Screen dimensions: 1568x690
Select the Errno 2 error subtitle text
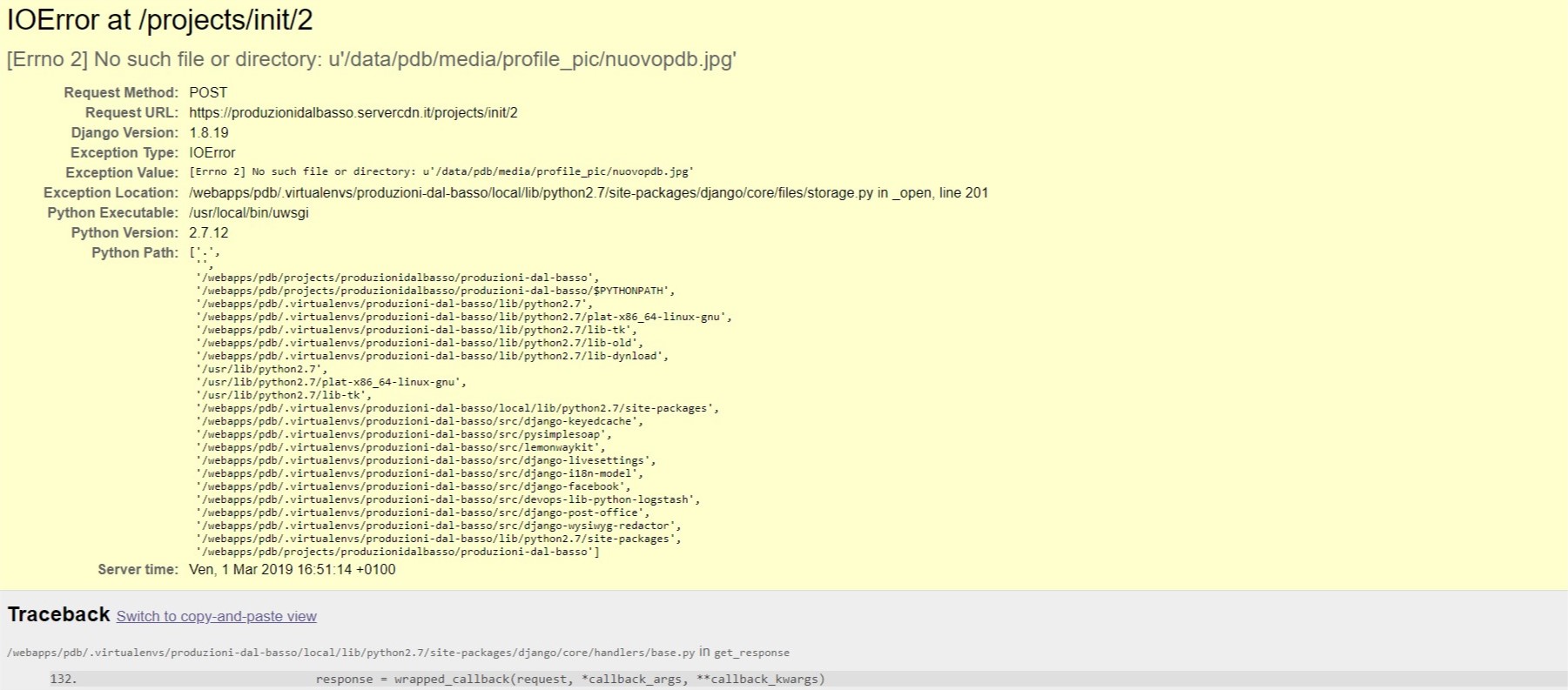[x=372, y=59]
